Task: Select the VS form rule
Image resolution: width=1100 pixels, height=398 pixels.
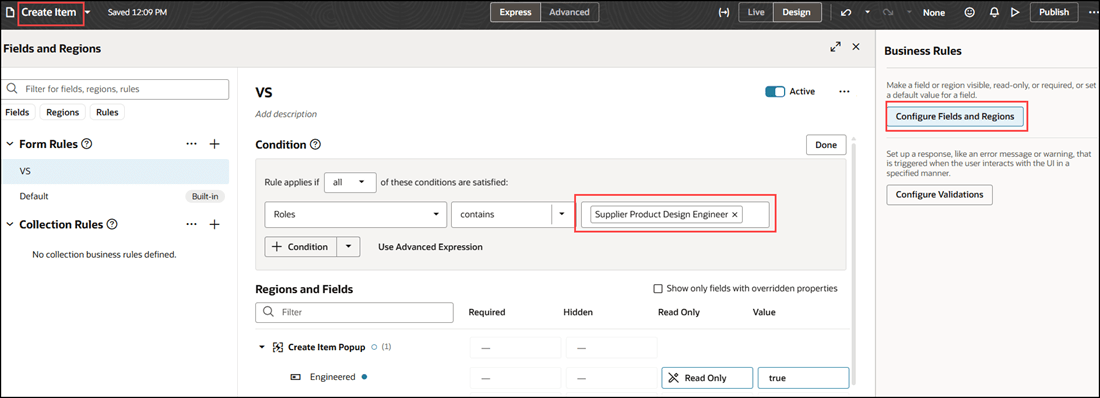Action: tap(115, 171)
